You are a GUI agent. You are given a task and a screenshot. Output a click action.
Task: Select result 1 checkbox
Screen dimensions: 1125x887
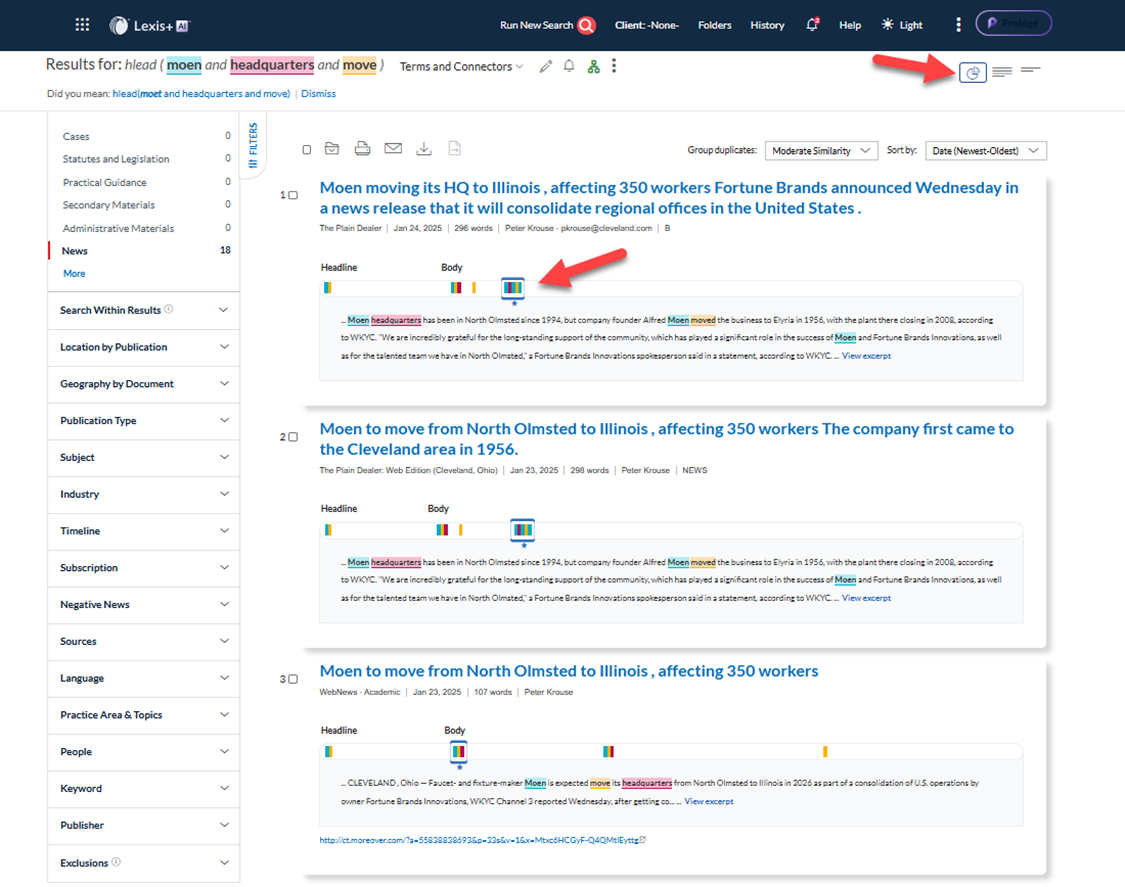293,195
